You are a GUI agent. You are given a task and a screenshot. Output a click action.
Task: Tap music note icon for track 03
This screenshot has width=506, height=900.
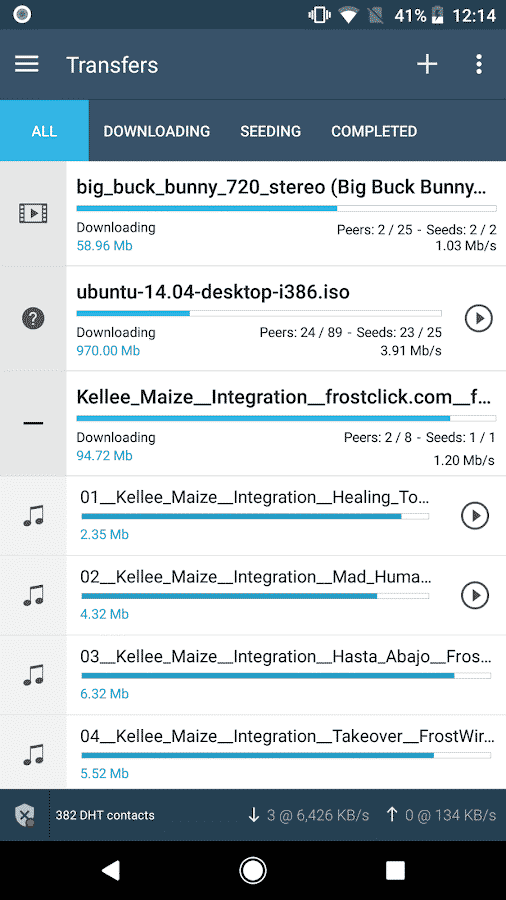coord(33,675)
